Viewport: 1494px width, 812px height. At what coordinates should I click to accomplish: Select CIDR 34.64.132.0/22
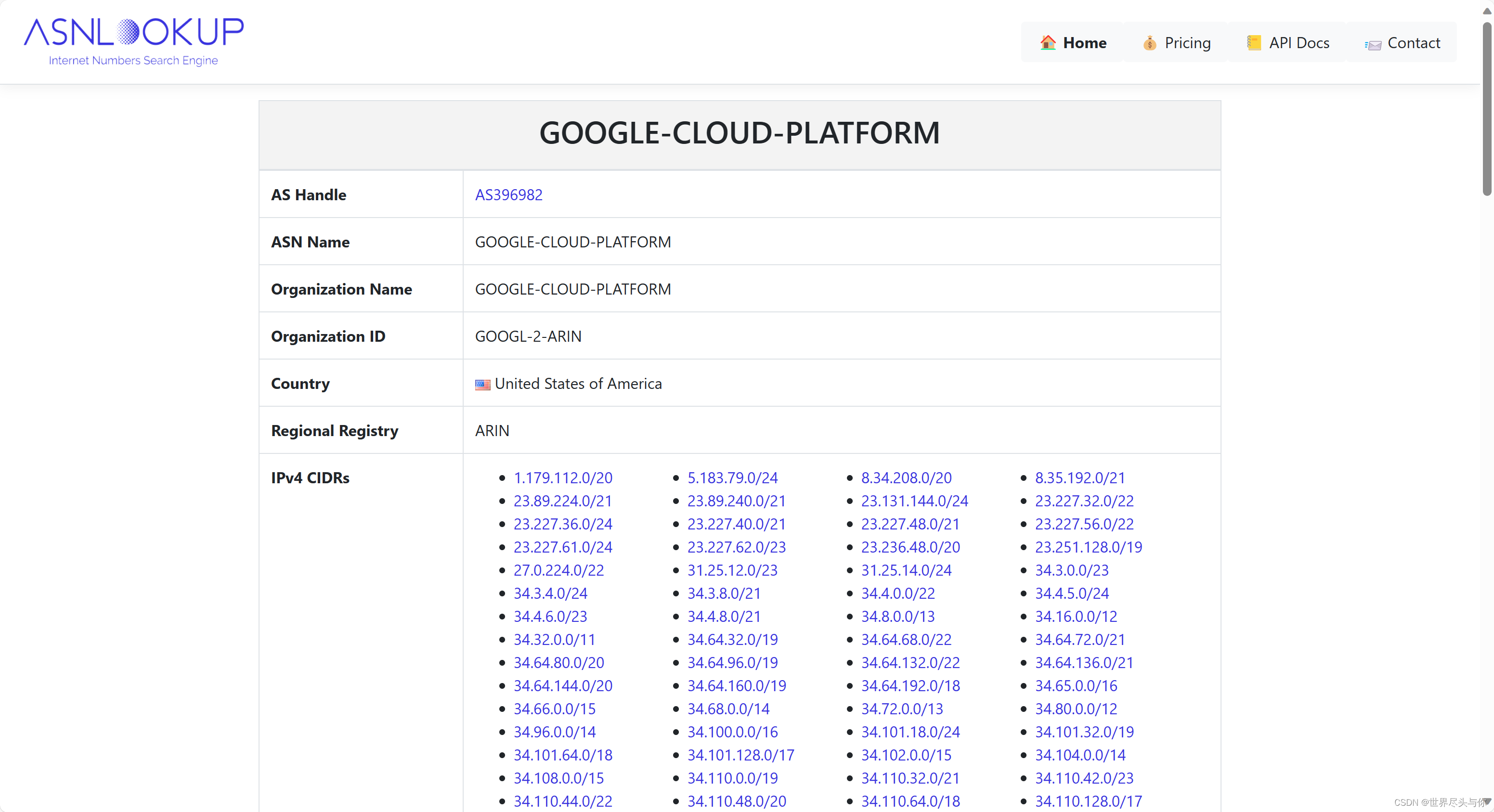pos(910,663)
